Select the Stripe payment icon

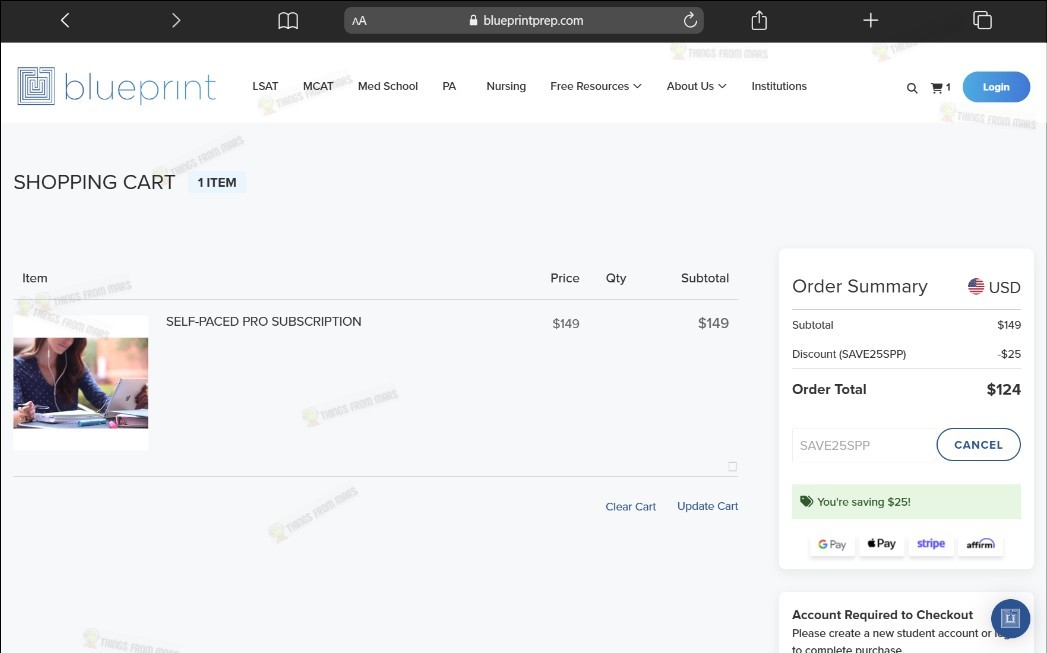pos(931,544)
